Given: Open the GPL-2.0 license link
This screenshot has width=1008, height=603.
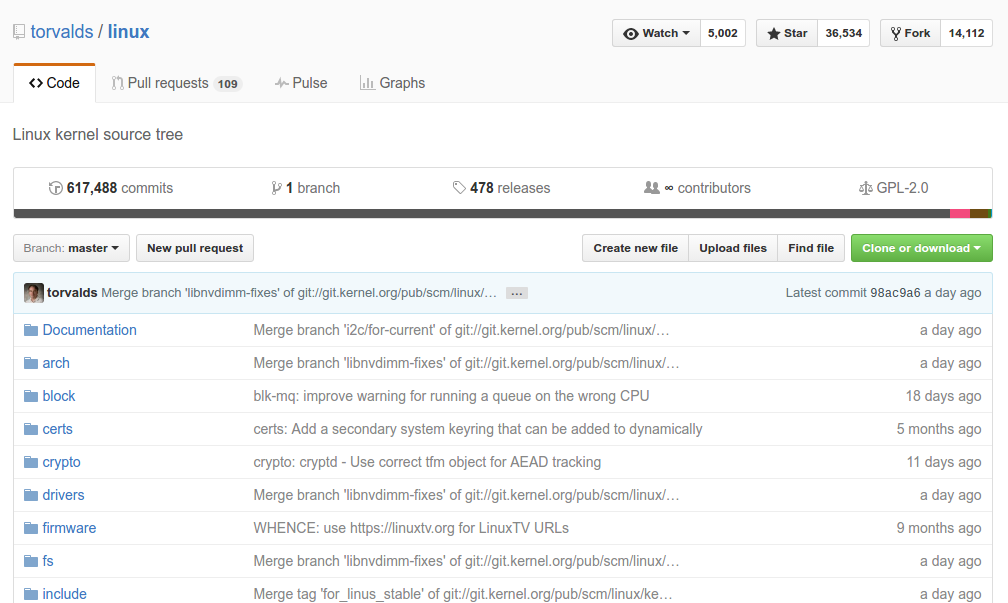Looking at the screenshot, I should [894, 188].
